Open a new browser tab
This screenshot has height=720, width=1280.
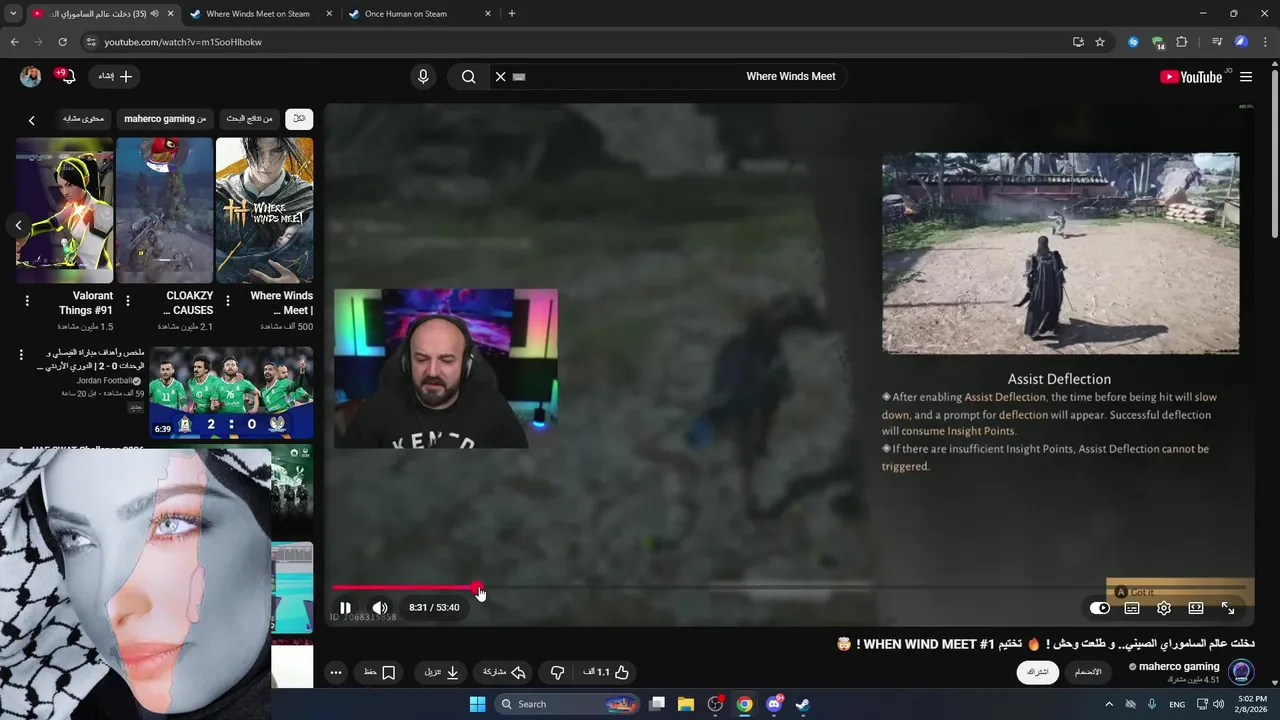click(512, 14)
